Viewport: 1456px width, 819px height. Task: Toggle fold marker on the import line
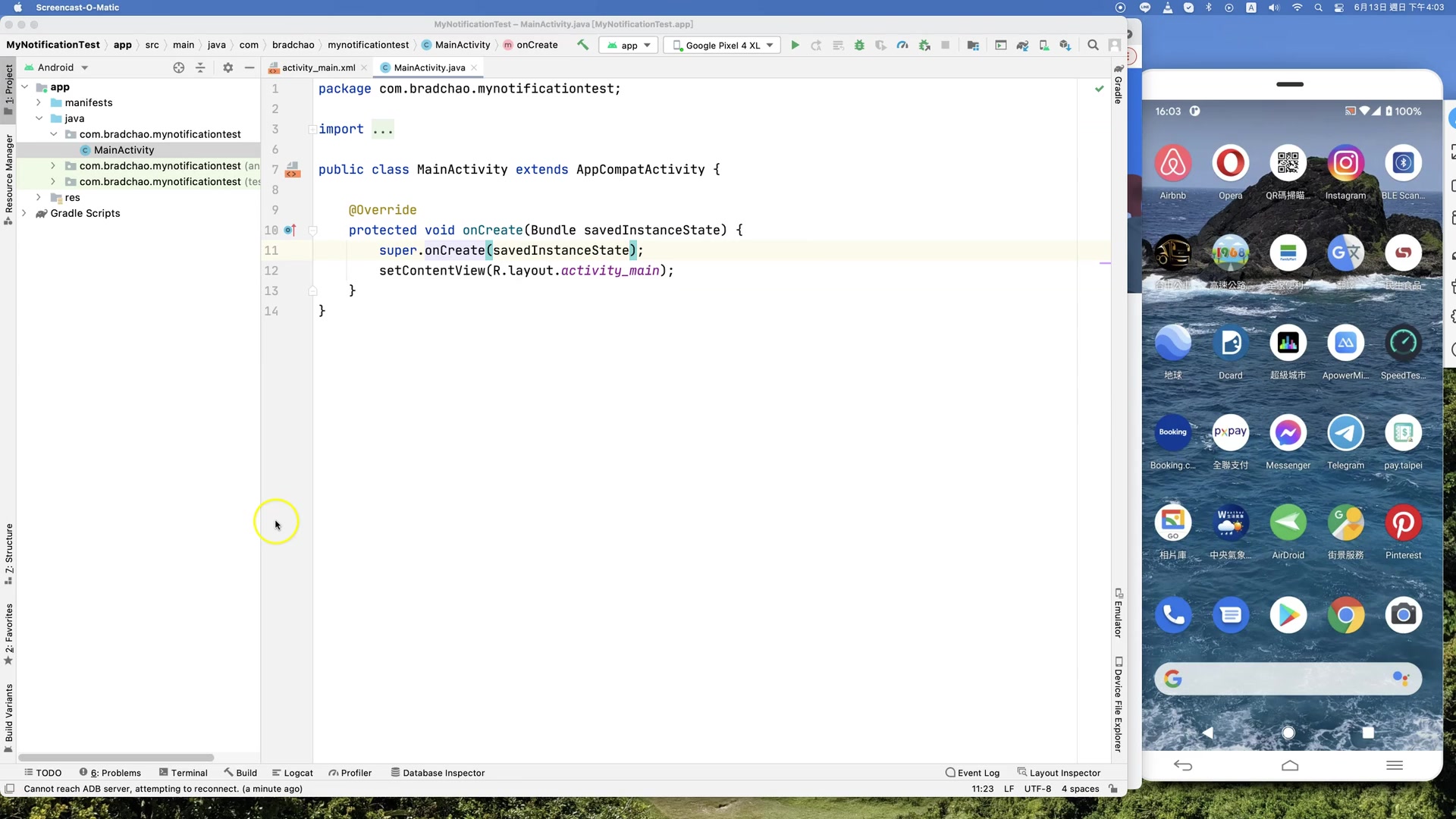[312, 130]
